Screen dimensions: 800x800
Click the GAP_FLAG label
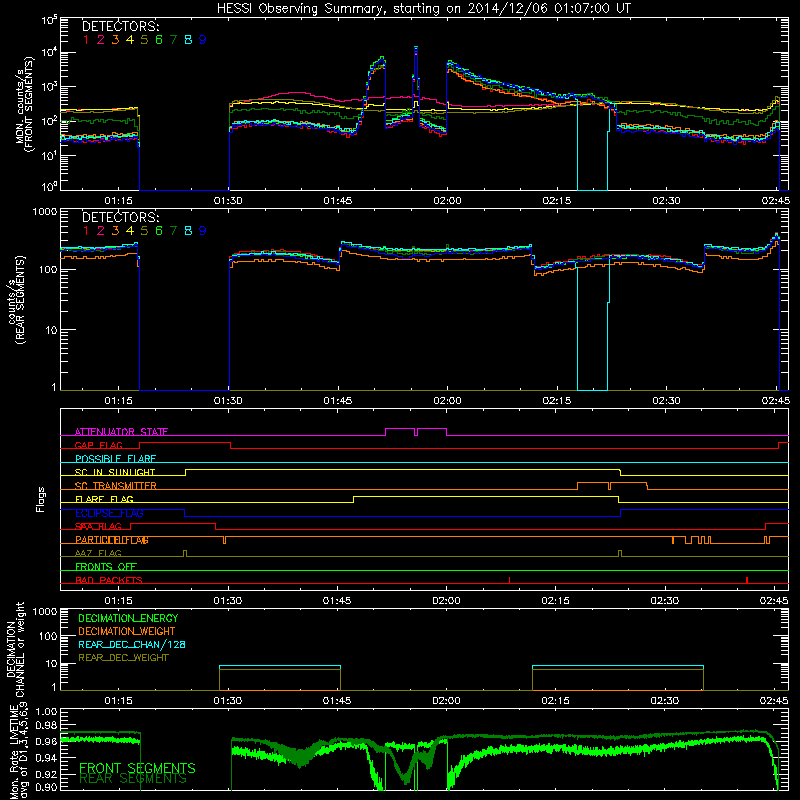[x=98, y=445]
